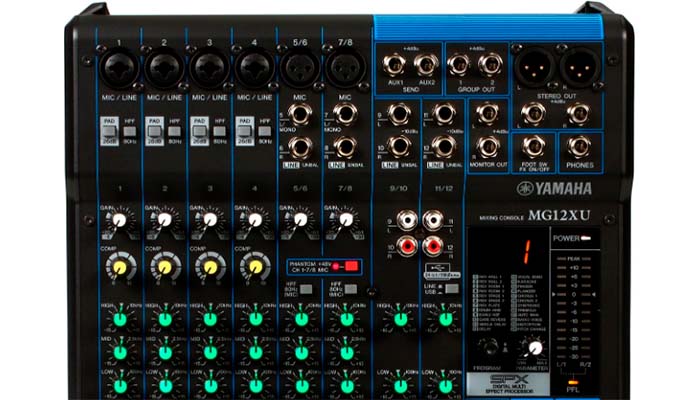The width and height of the screenshot is (700, 400).
Task: Adjust channel 1 GAIN knob
Action: (x=119, y=220)
